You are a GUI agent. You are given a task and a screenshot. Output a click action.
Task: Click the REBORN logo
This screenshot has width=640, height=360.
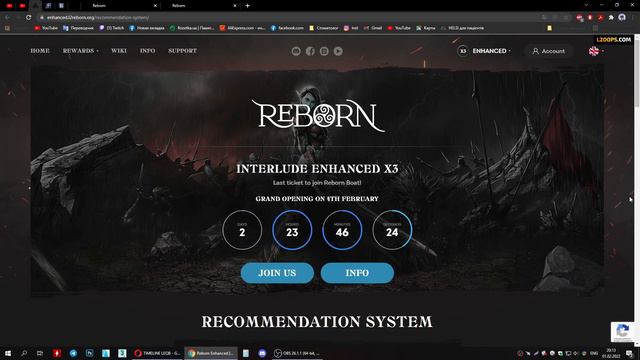(x=318, y=116)
